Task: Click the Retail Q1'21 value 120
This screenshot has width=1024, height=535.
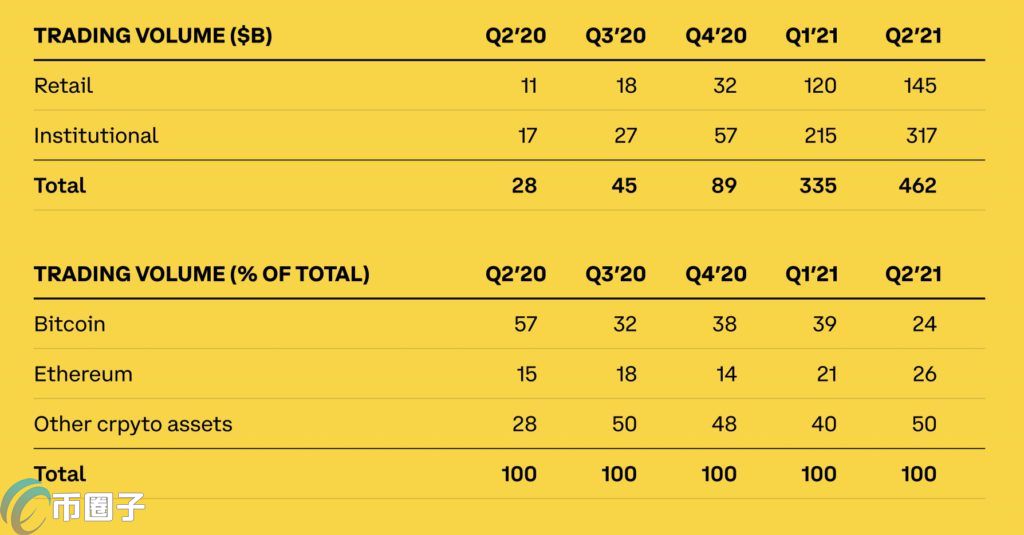Action: click(820, 86)
